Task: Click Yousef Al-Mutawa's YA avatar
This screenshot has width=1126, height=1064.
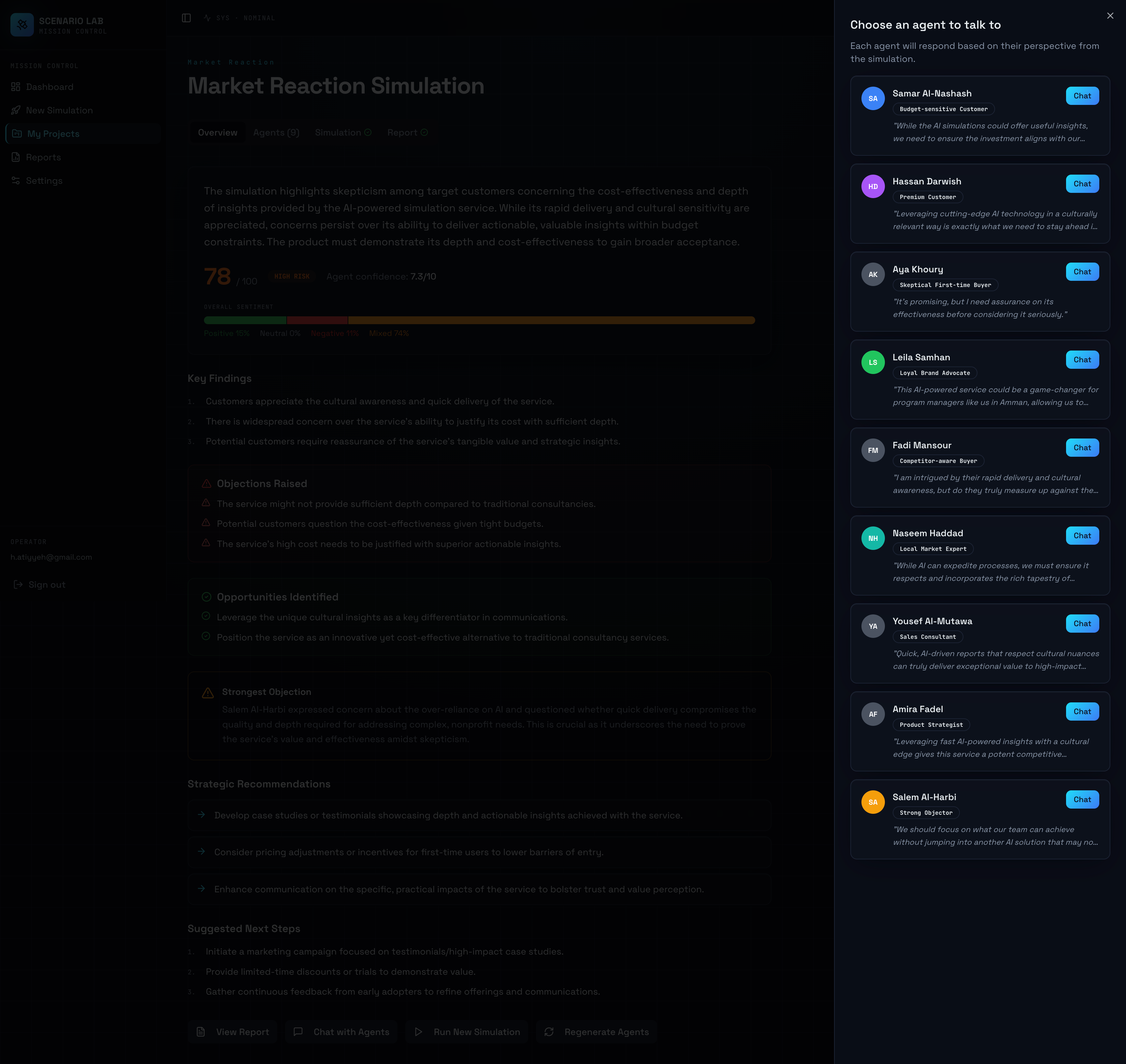Action: point(873,626)
